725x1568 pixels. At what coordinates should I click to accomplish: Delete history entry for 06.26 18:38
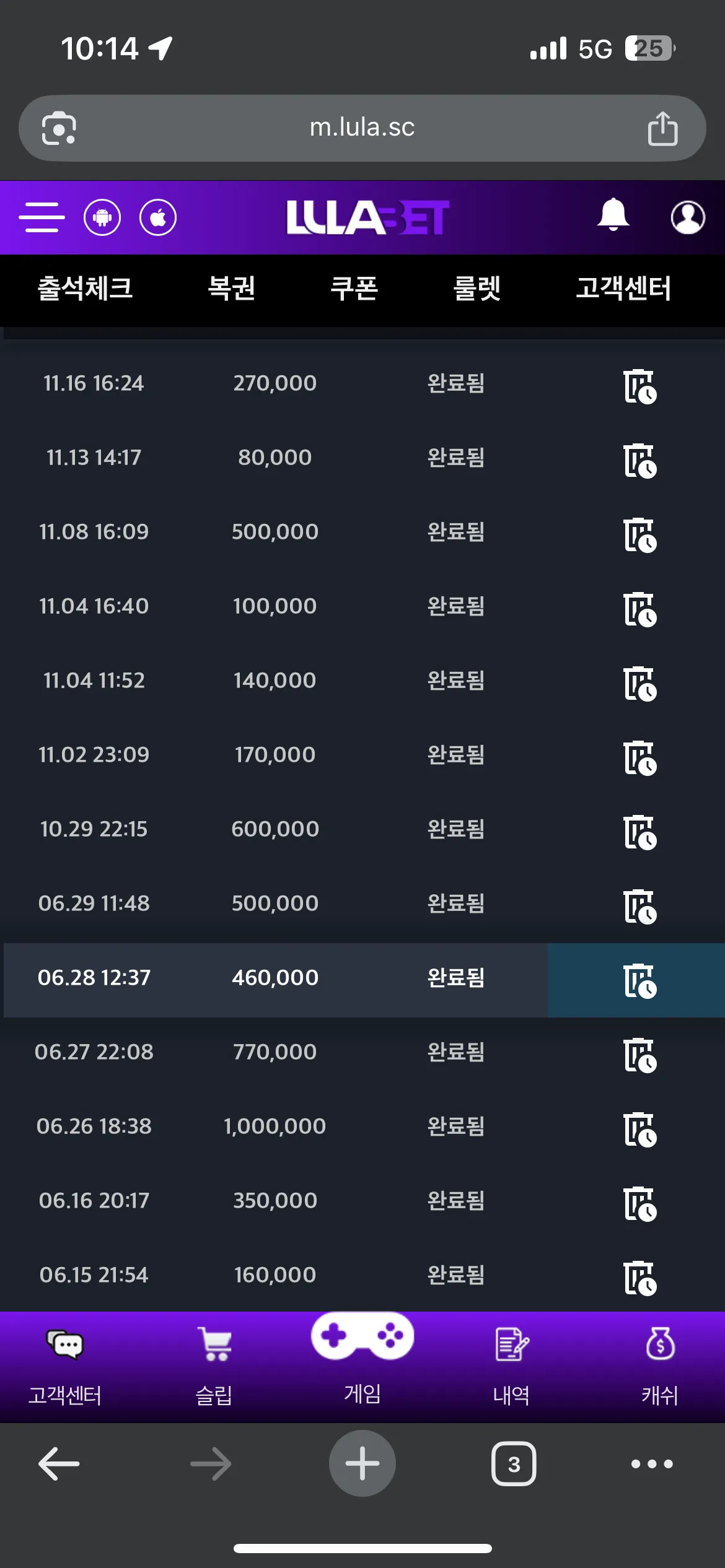point(639,1129)
